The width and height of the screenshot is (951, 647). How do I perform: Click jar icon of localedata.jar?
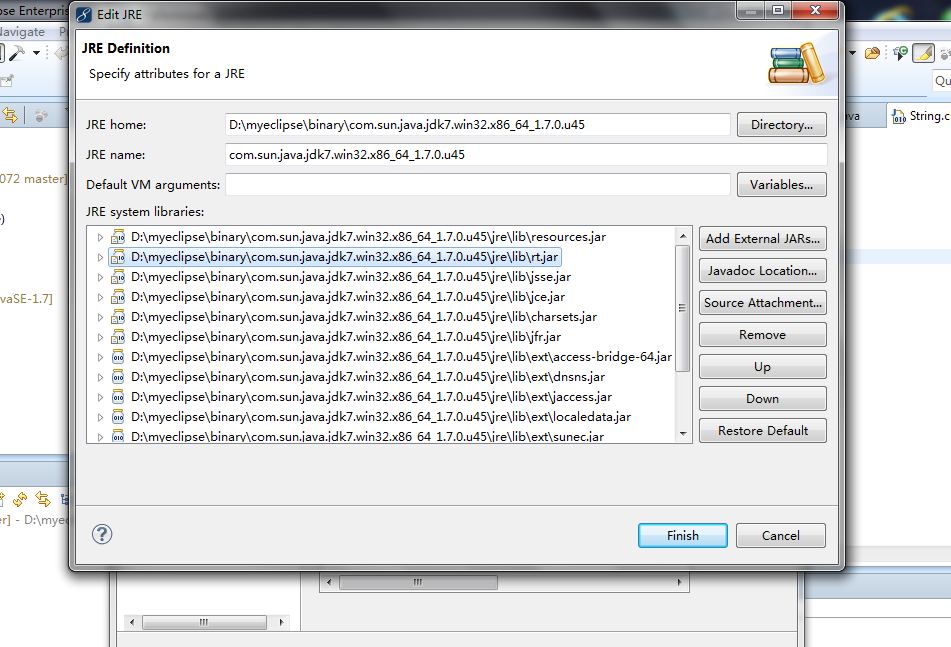click(x=118, y=417)
